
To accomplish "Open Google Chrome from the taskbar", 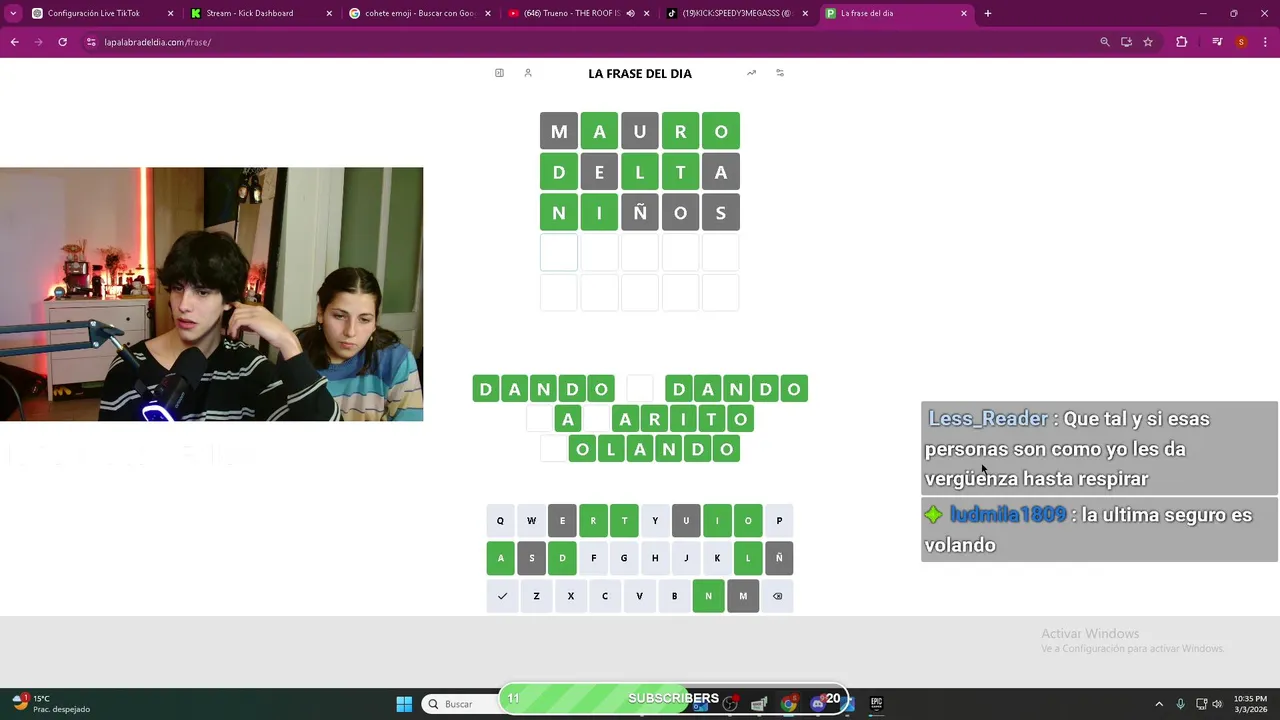I will point(789,703).
